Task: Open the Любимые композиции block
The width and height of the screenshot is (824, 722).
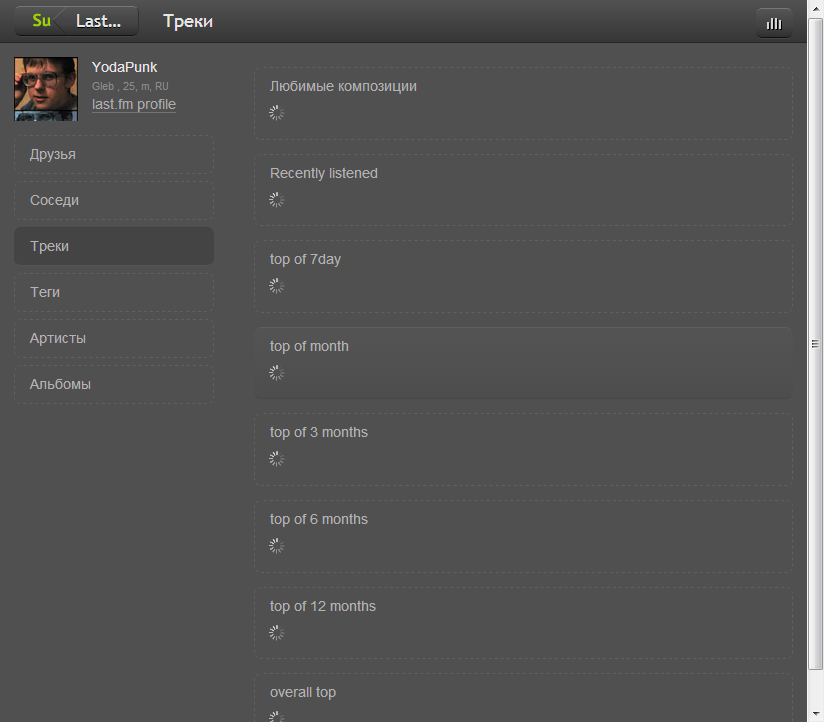Action: pyautogui.click(x=523, y=103)
